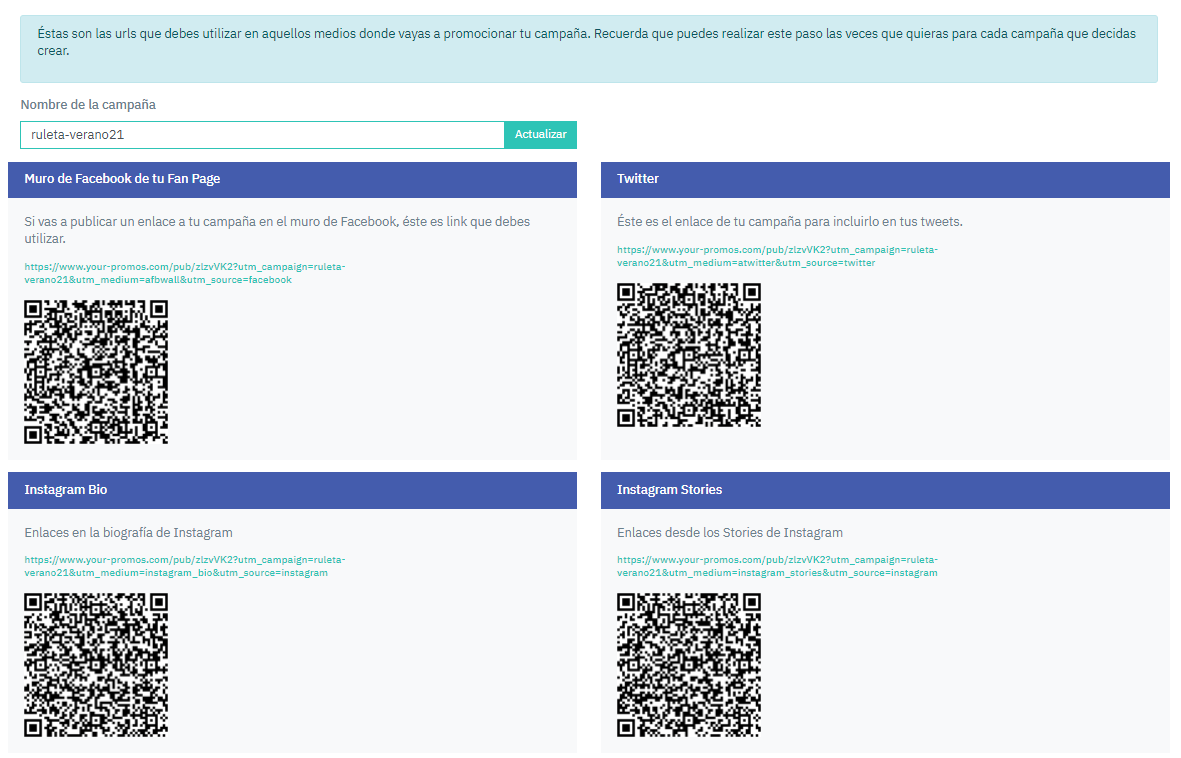Open the Instagram Bio campaign URL link
1181x758 pixels.
click(x=185, y=567)
